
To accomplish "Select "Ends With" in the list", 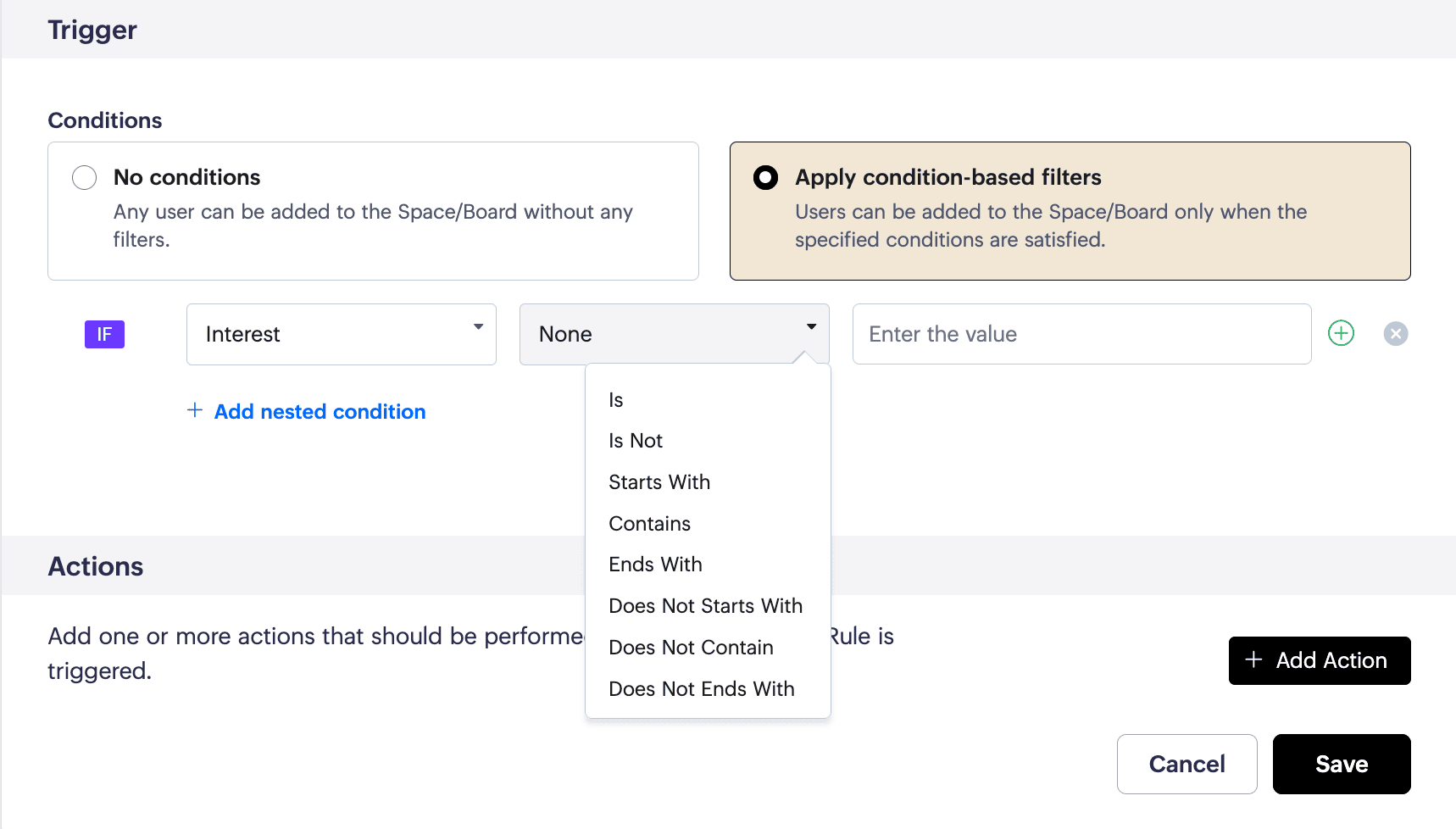I will tap(655, 565).
